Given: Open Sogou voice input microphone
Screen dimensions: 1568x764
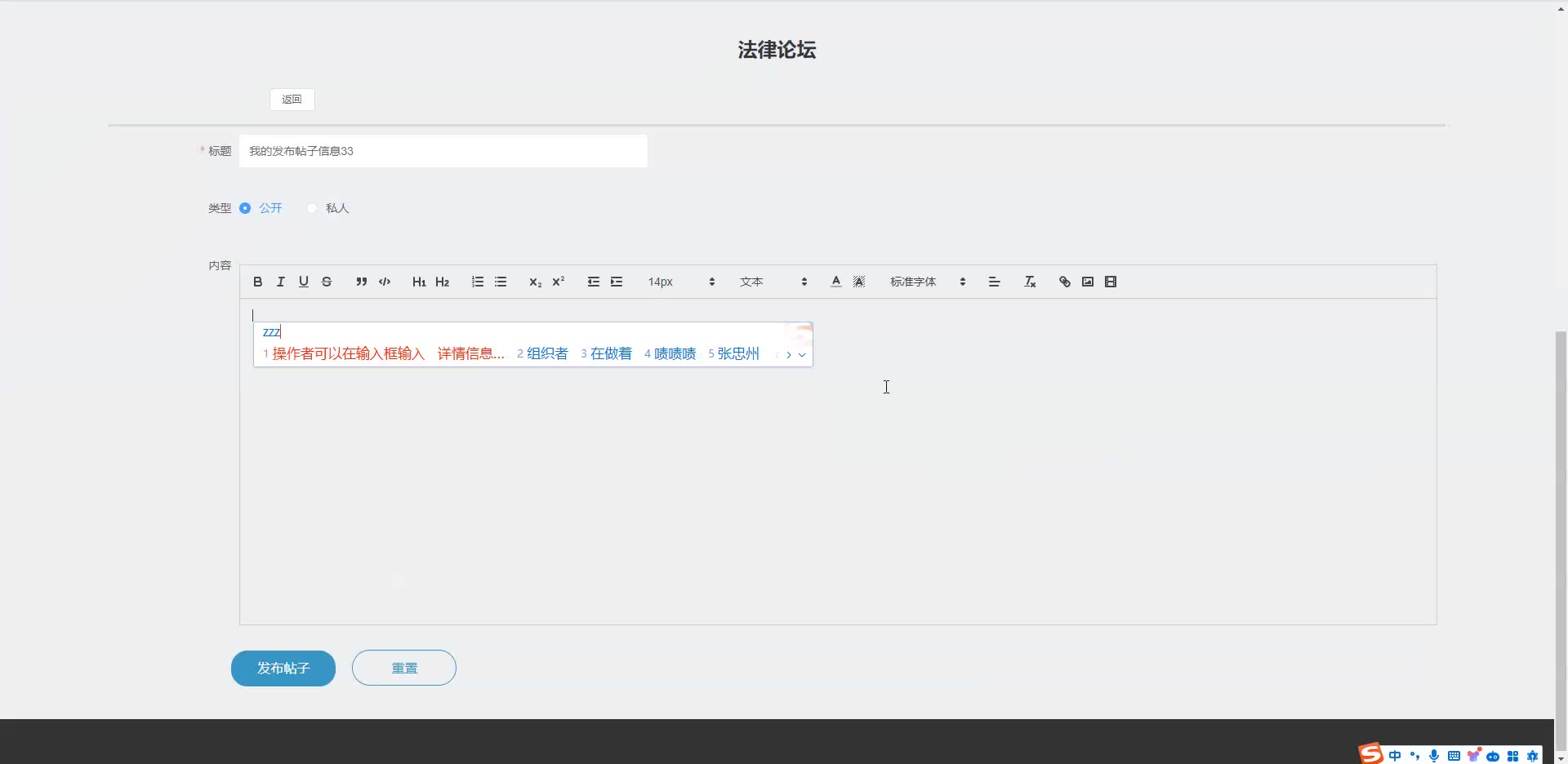Looking at the screenshot, I should (x=1434, y=756).
